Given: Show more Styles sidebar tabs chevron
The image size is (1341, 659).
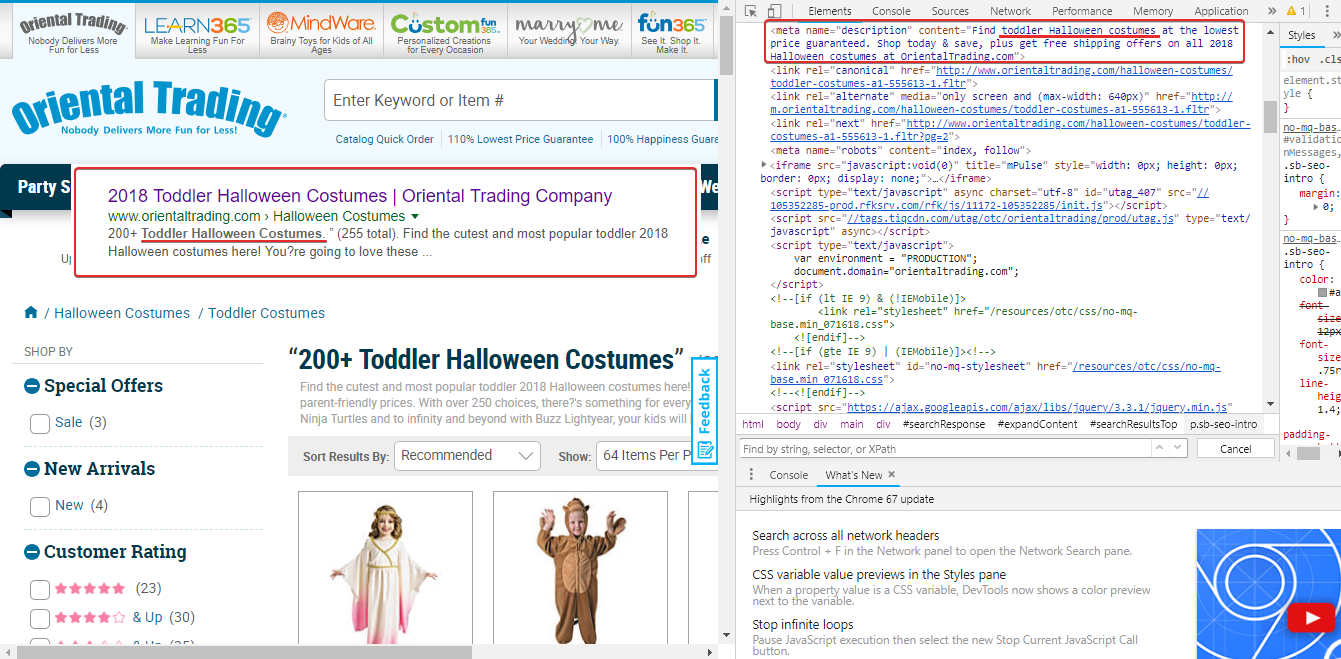Looking at the screenshot, I should pyautogui.click(x=1334, y=35).
